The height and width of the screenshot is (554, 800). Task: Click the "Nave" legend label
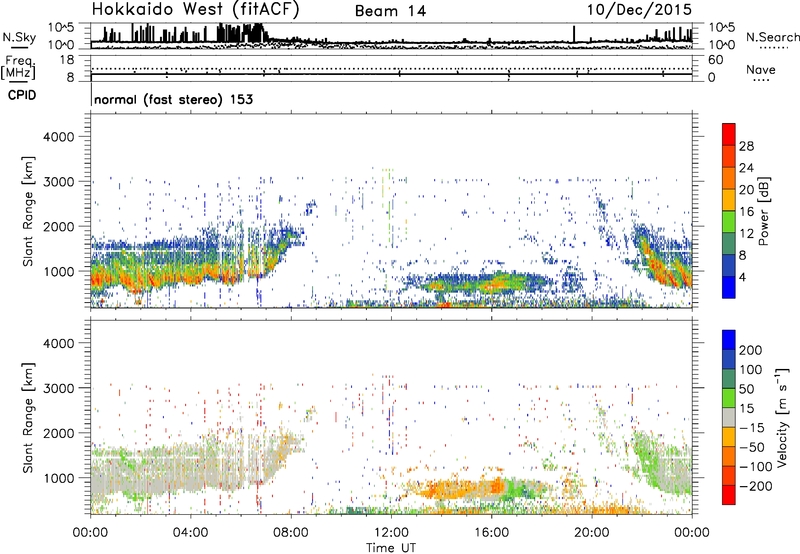(x=761, y=69)
